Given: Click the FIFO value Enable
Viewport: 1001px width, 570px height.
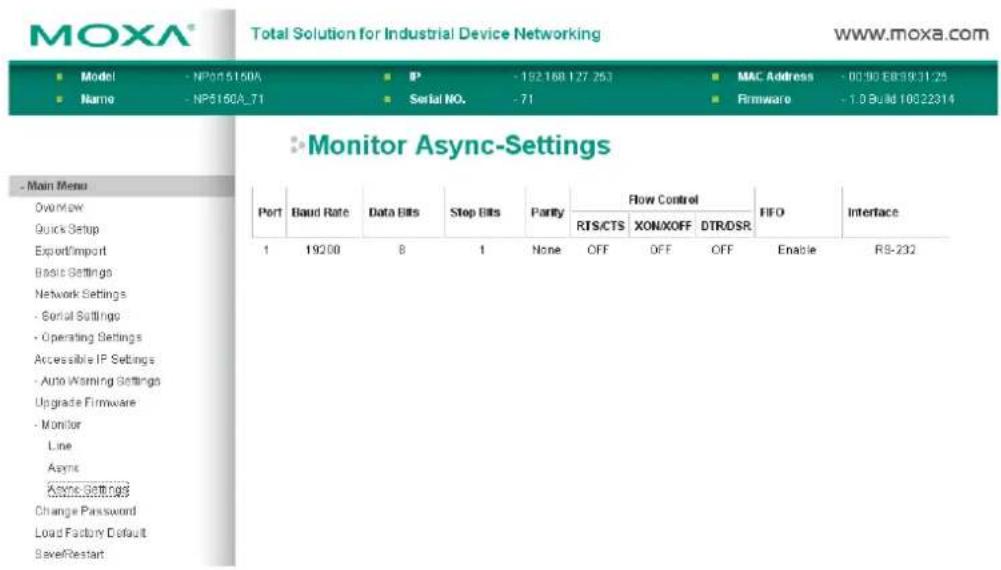Looking at the screenshot, I should tap(797, 250).
